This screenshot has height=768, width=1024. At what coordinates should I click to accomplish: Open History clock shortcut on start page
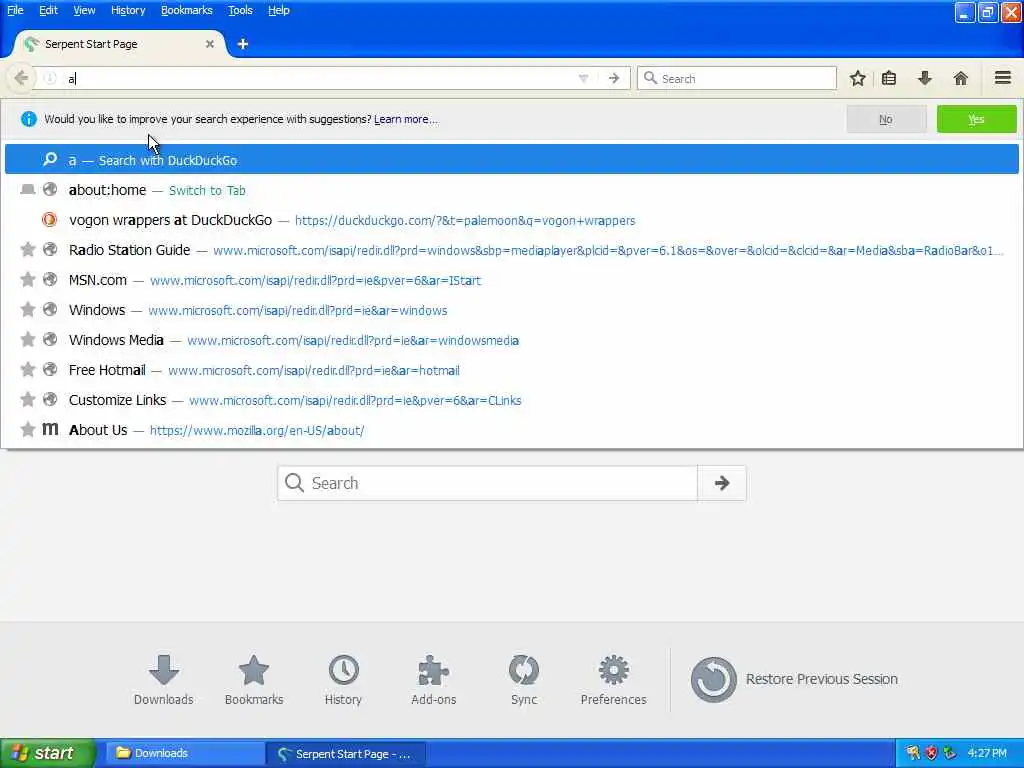[344, 680]
